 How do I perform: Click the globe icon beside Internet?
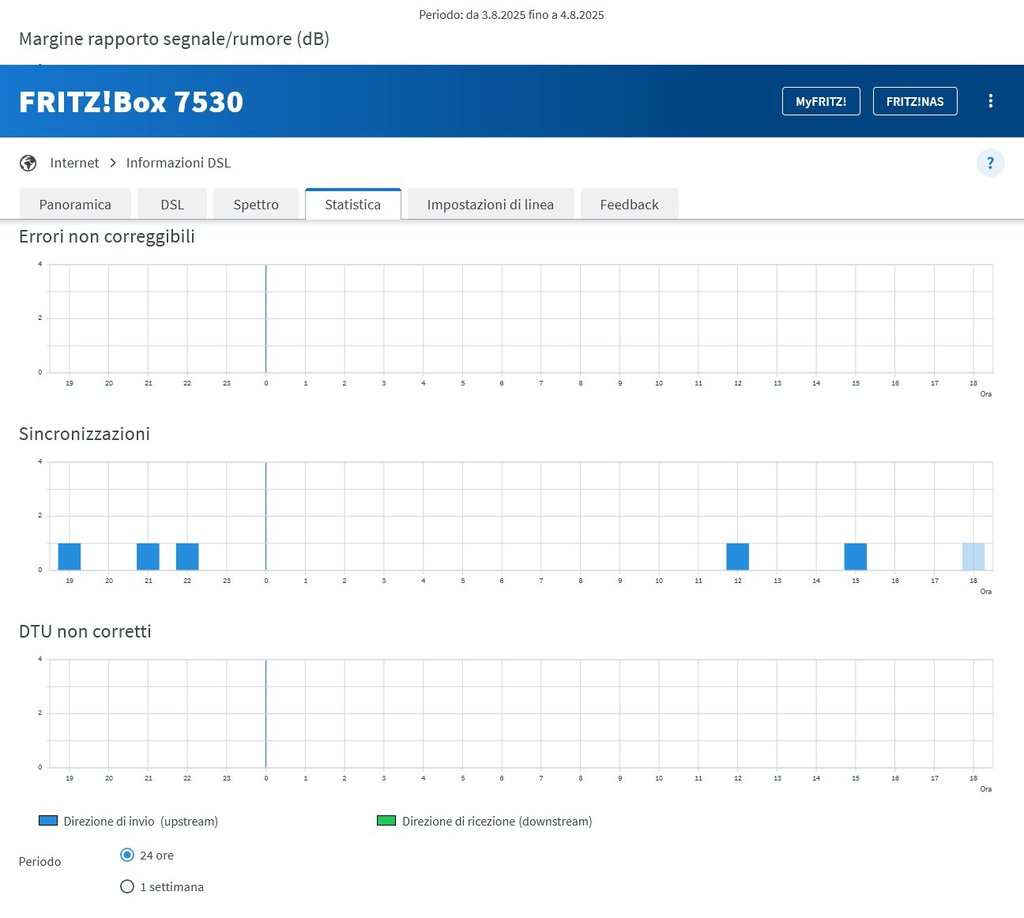[x=28, y=163]
